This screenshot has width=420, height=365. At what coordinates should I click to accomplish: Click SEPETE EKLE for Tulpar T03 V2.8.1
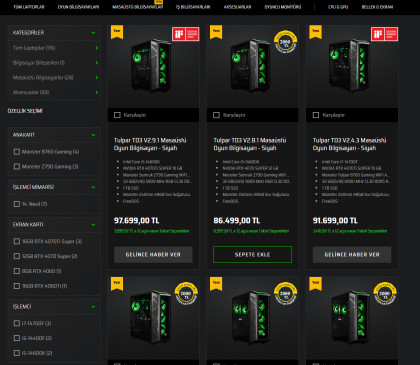[252, 255]
